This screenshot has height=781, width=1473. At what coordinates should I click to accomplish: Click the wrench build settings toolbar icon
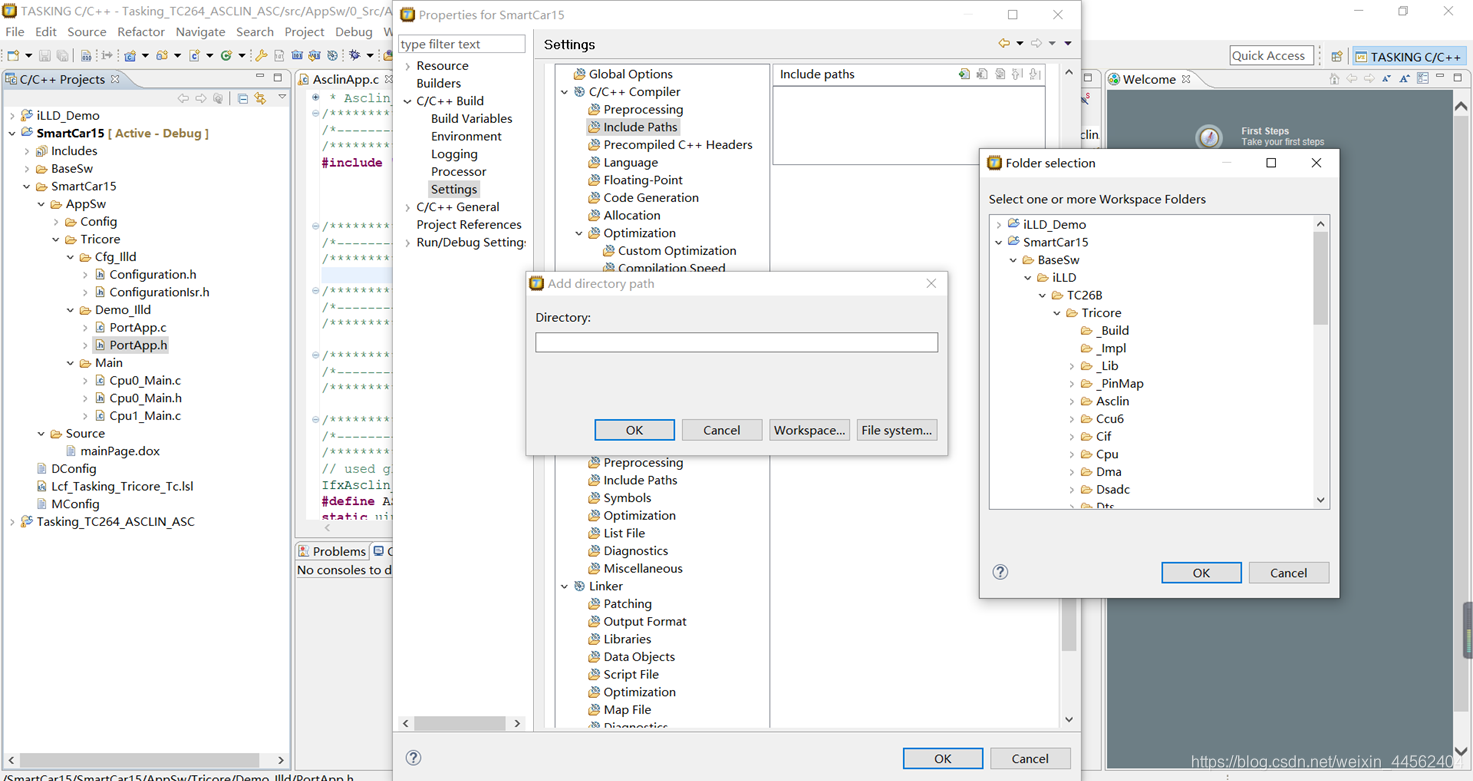tap(261, 56)
